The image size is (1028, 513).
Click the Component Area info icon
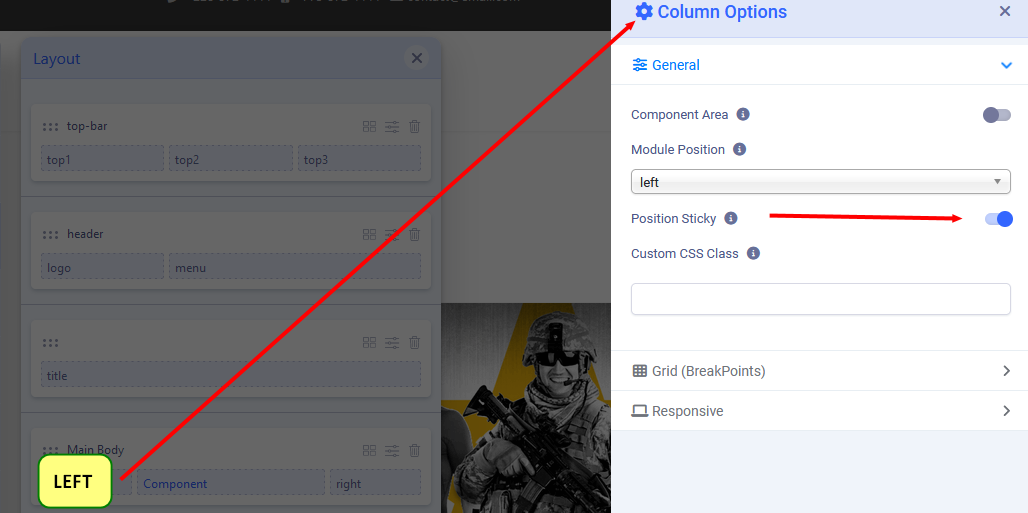point(743,114)
